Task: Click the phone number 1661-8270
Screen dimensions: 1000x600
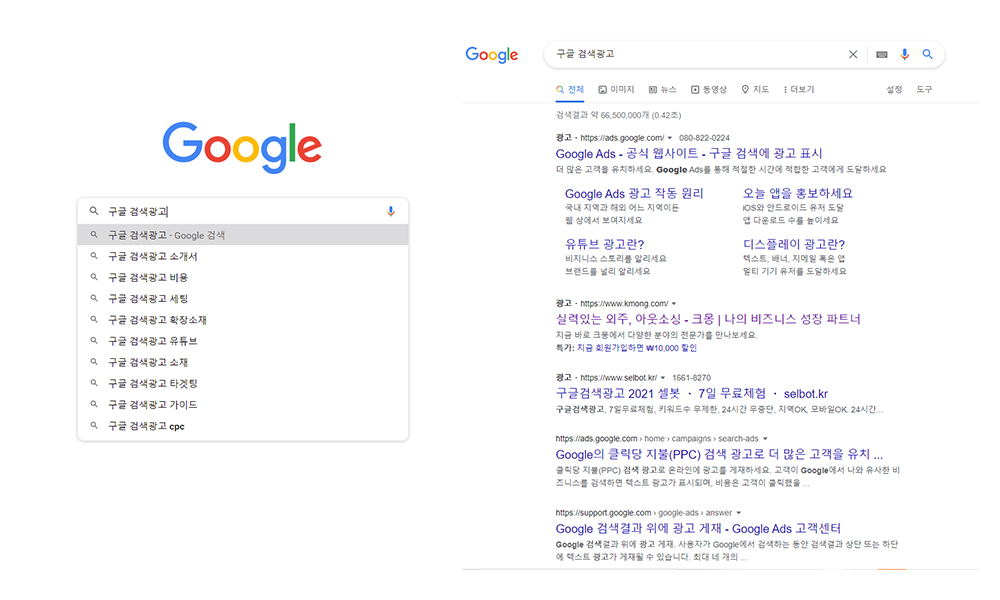Action: click(691, 378)
